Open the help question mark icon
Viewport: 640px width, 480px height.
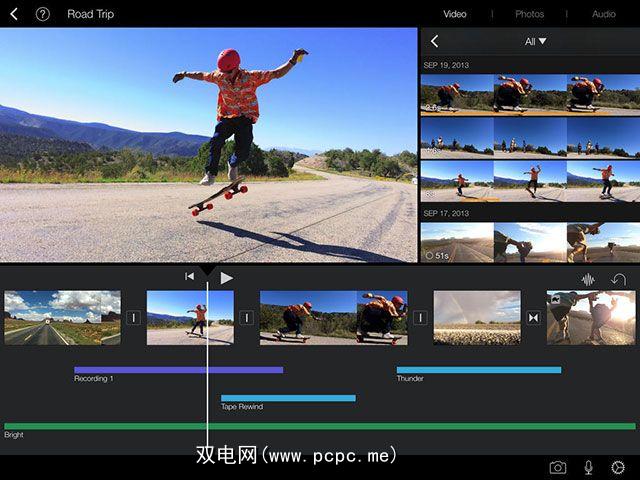click(42, 14)
